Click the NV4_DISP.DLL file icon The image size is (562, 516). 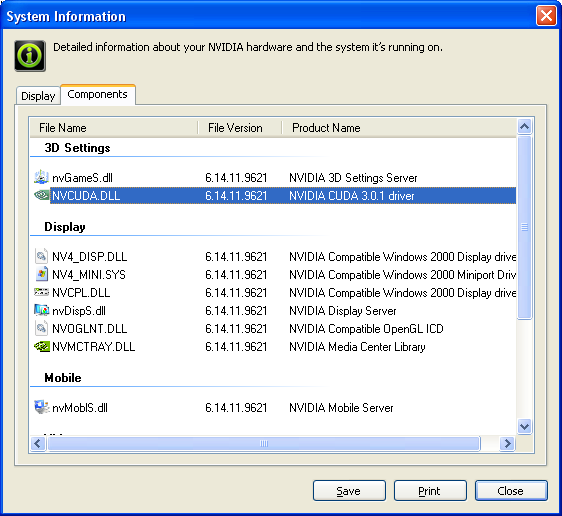tap(41, 257)
